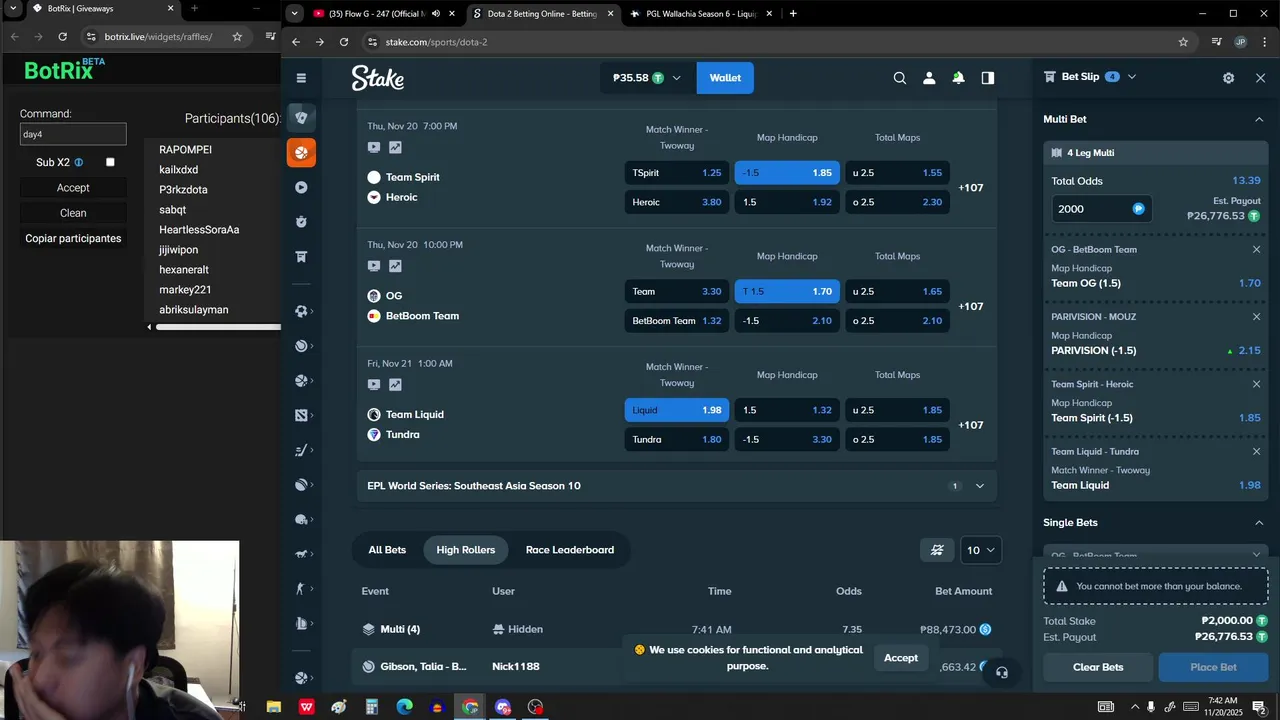Close the Bet Slip panel

[1260, 78]
